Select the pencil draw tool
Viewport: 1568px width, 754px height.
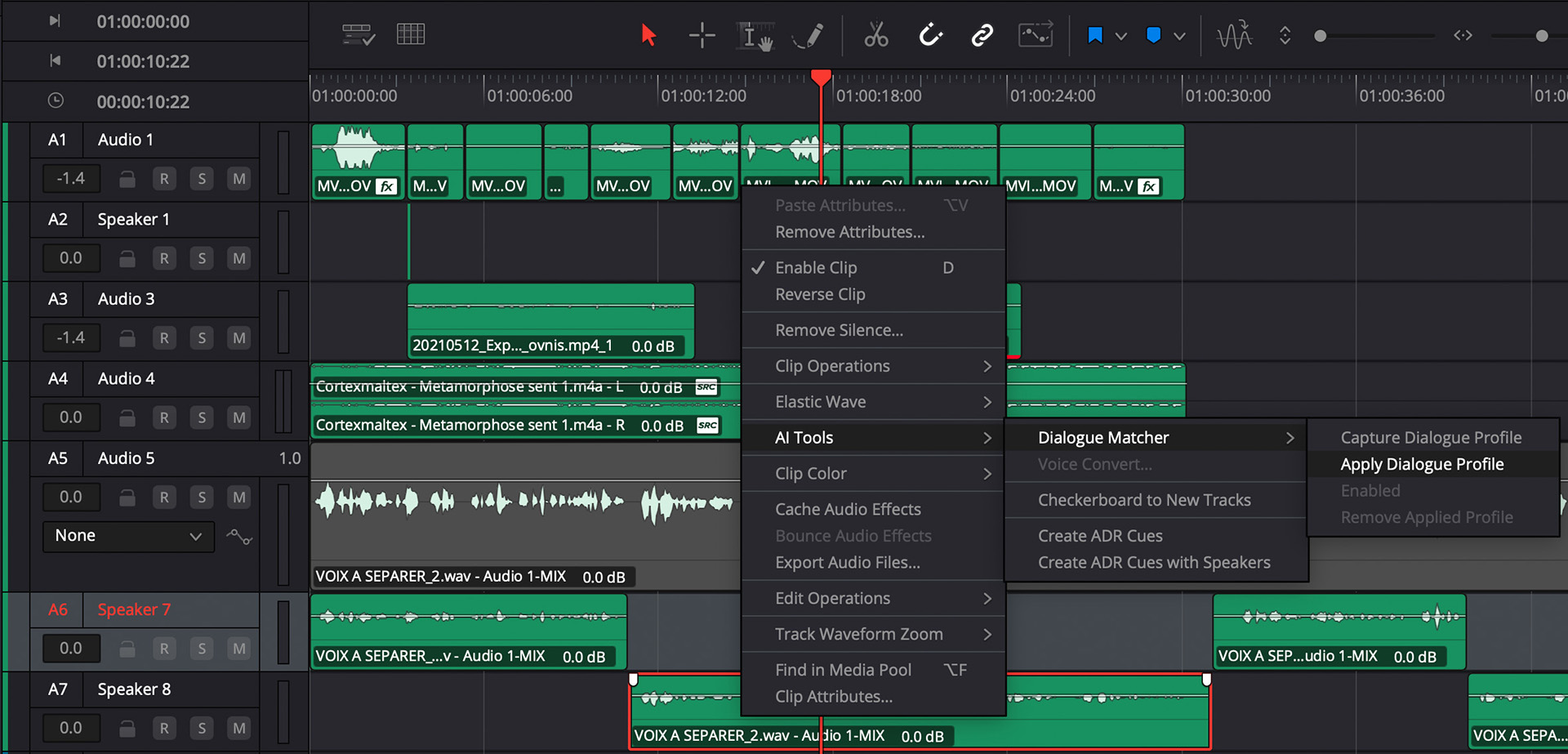pyautogui.click(x=808, y=35)
